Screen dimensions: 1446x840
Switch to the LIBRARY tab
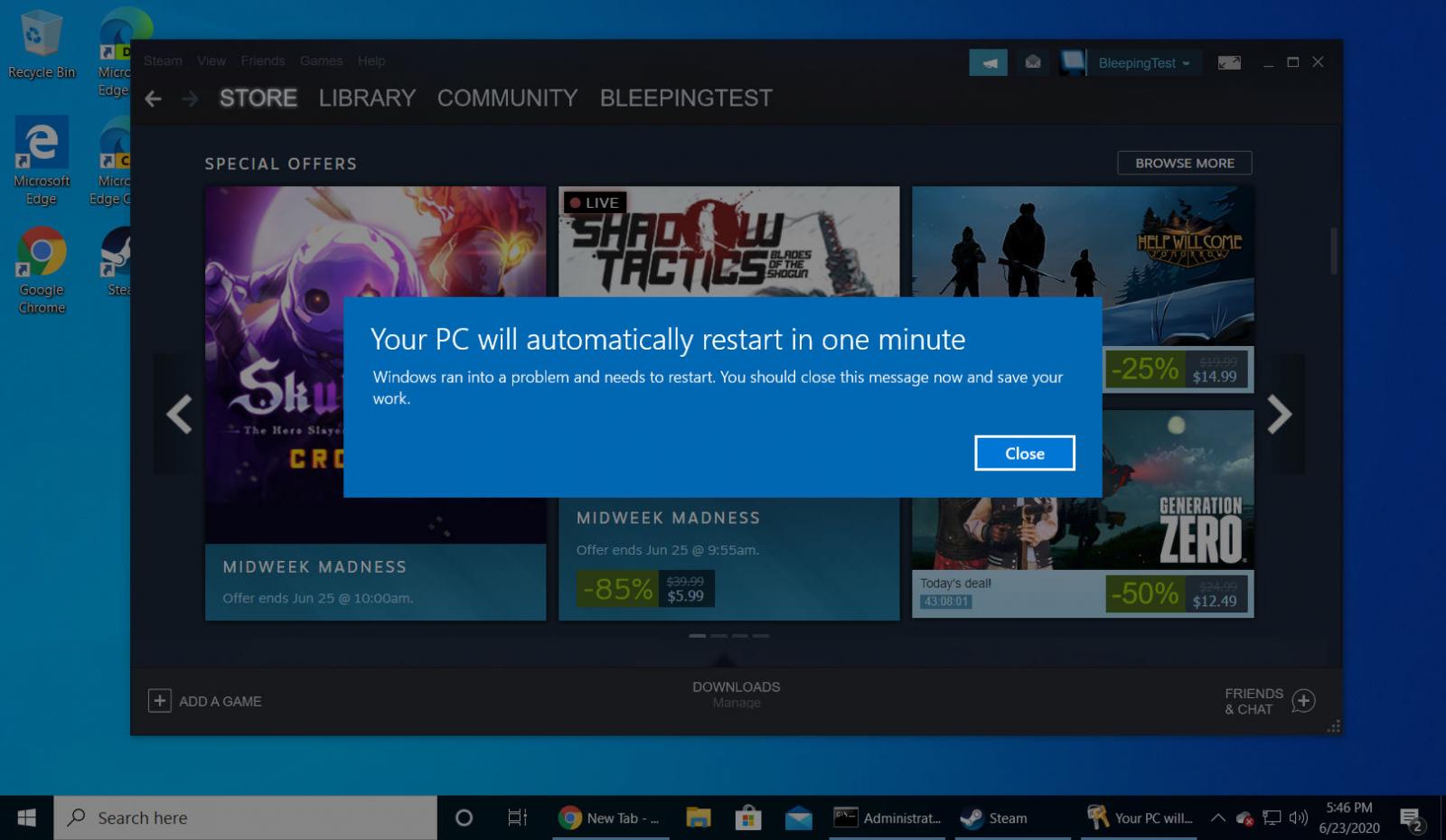pyautogui.click(x=366, y=98)
